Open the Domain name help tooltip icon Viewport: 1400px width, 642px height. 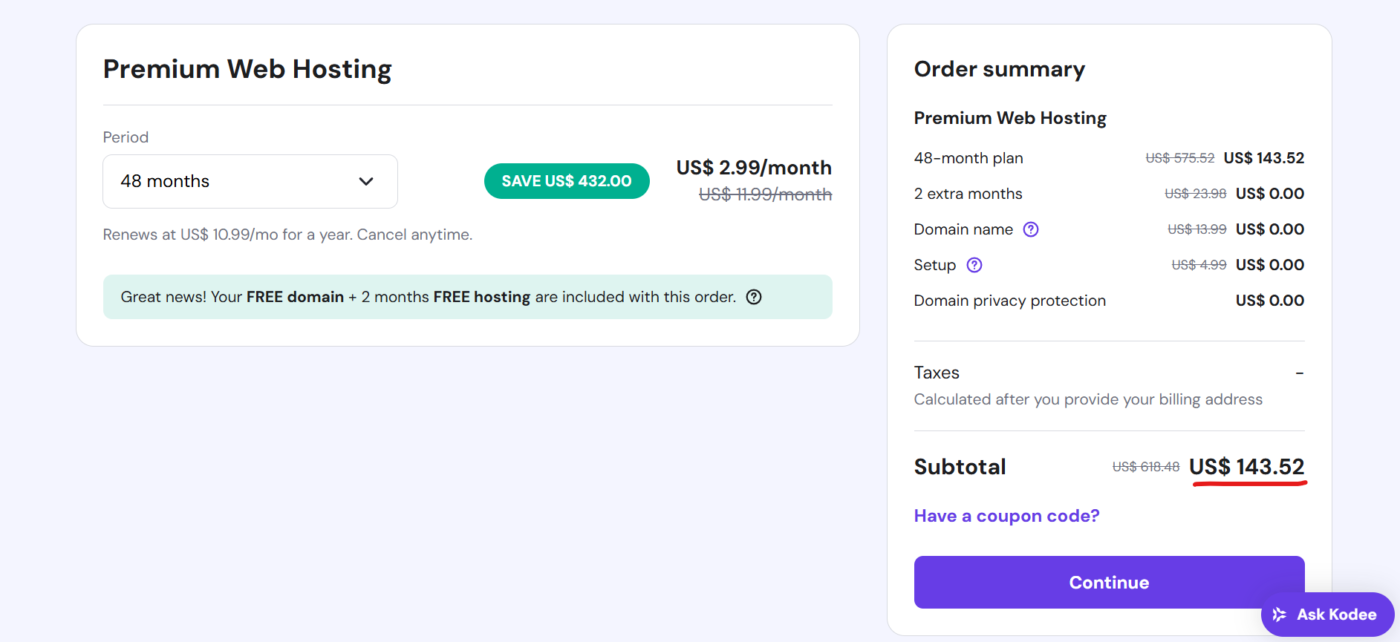coord(1031,229)
